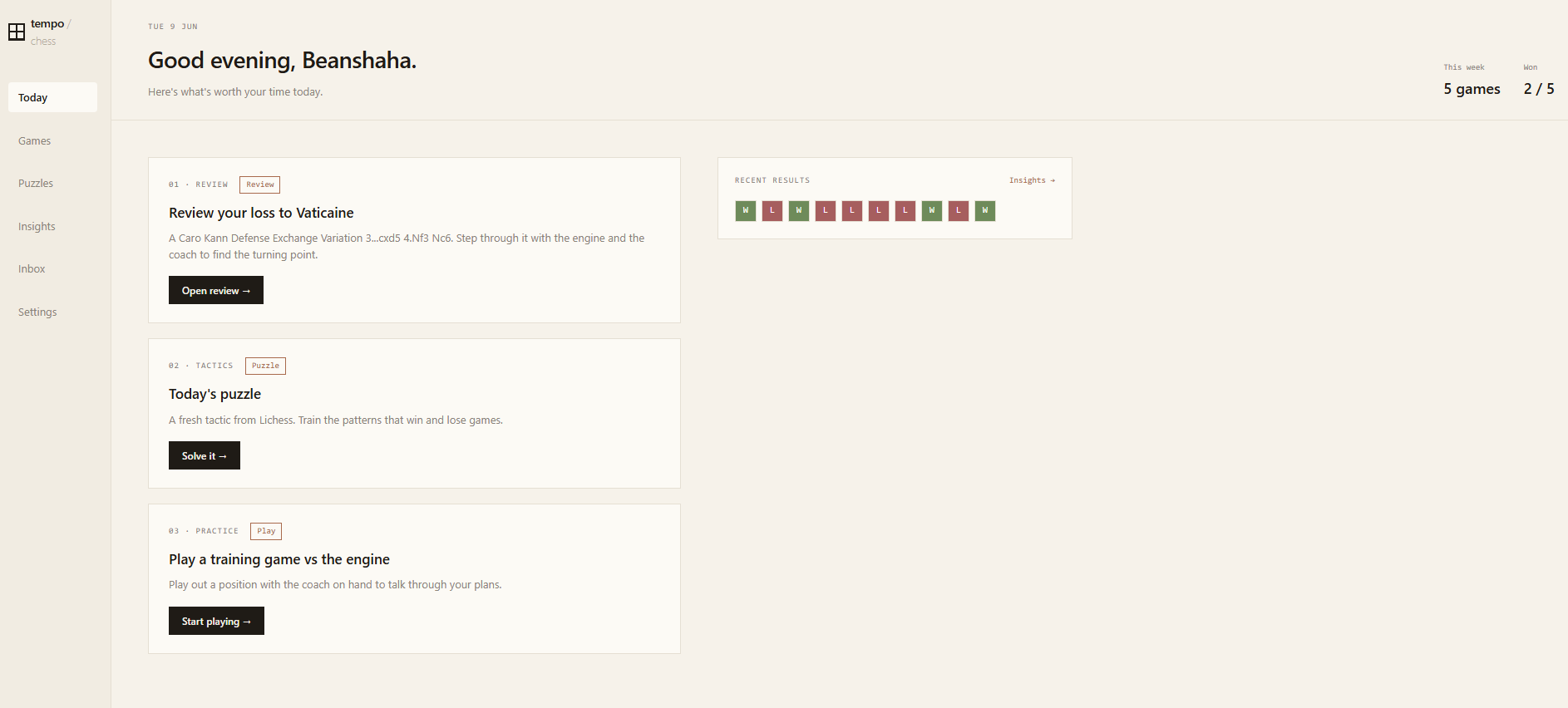Follow the Insights arrow link in Recent Results
Image resolution: width=1568 pixels, height=708 pixels.
[1032, 180]
